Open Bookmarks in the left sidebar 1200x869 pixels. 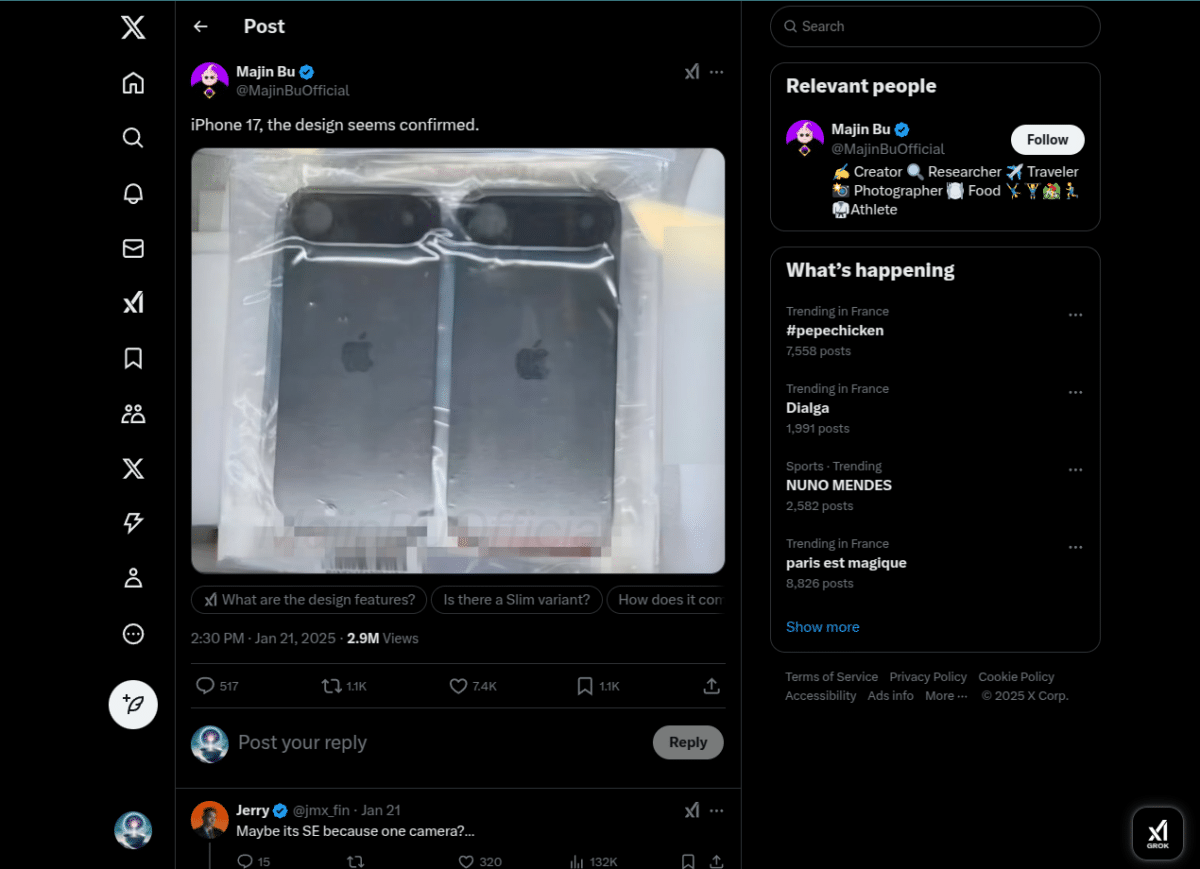pyautogui.click(x=133, y=358)
